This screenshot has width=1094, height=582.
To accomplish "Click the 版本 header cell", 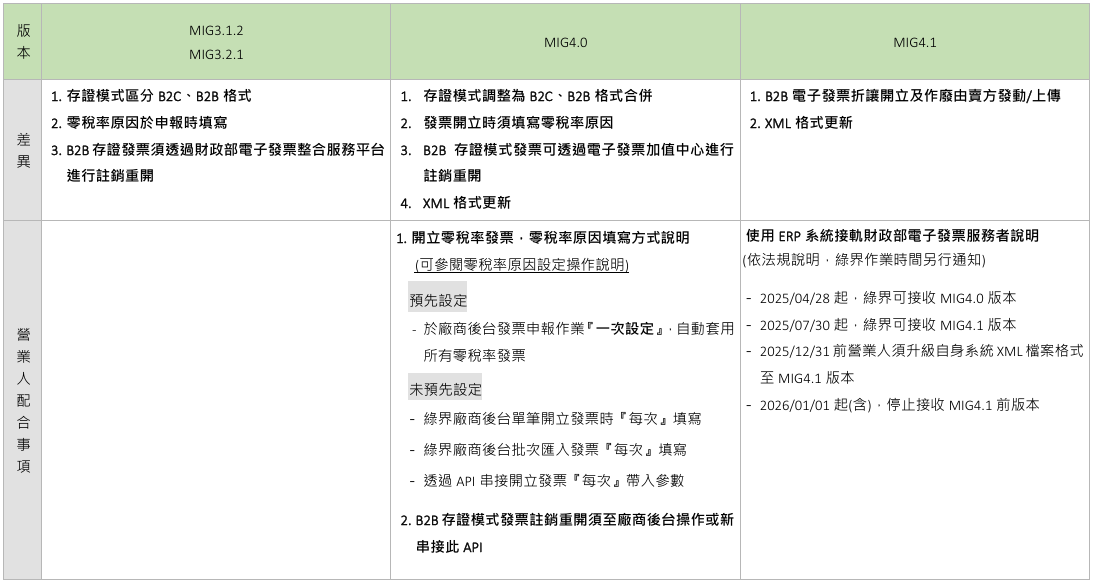I will tap(22, 41).
